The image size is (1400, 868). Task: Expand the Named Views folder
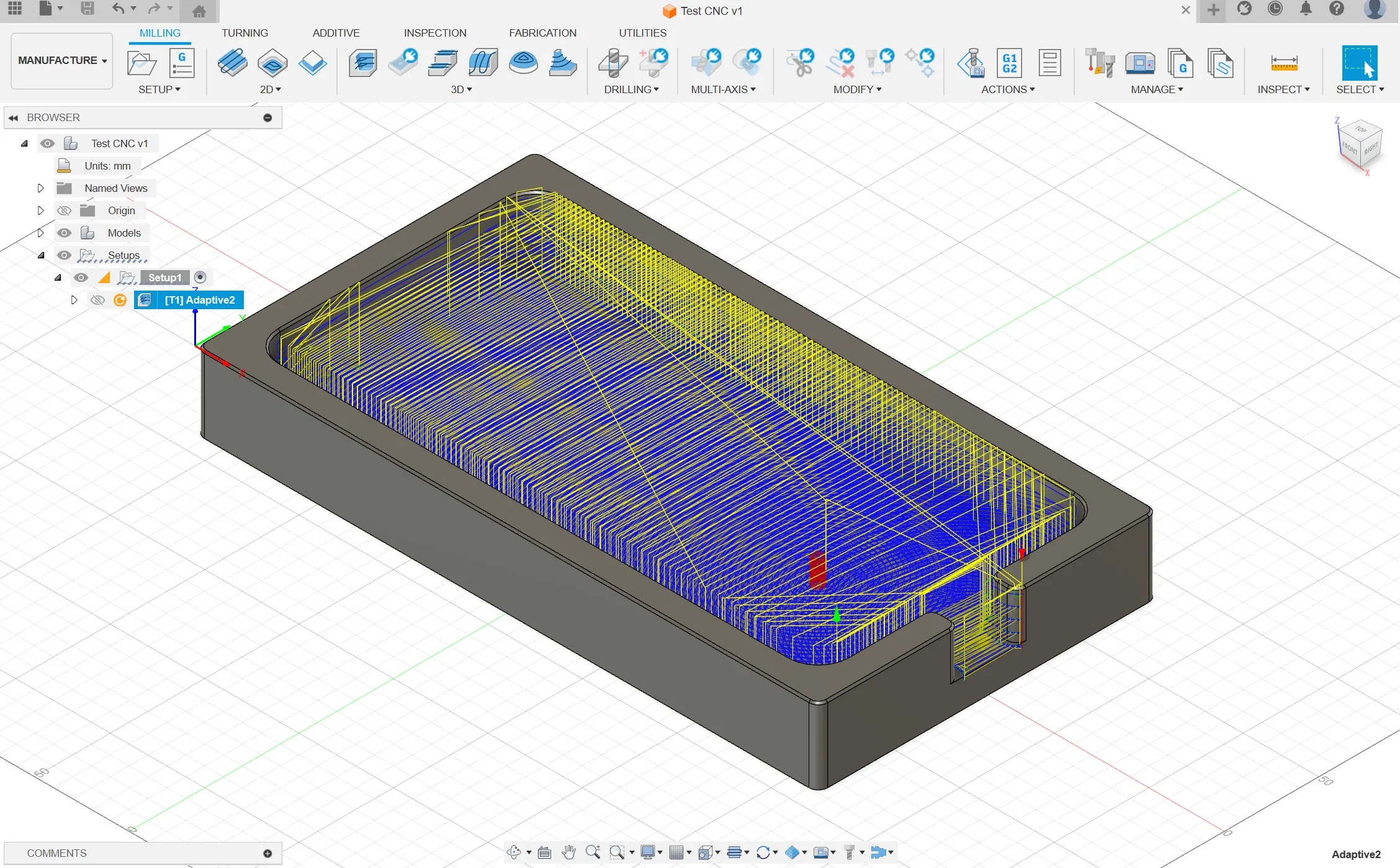[41, 188]
